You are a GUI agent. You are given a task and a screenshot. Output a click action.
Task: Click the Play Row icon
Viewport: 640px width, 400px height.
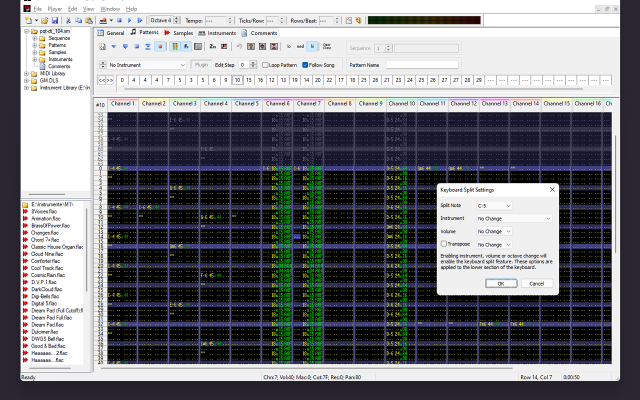(148, 47)
